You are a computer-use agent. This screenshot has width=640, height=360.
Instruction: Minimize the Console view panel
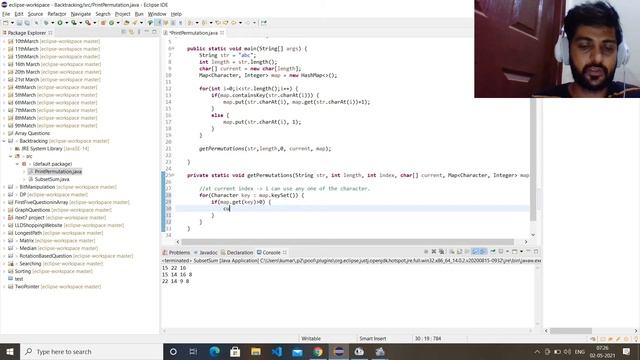(x=529, y=251)
